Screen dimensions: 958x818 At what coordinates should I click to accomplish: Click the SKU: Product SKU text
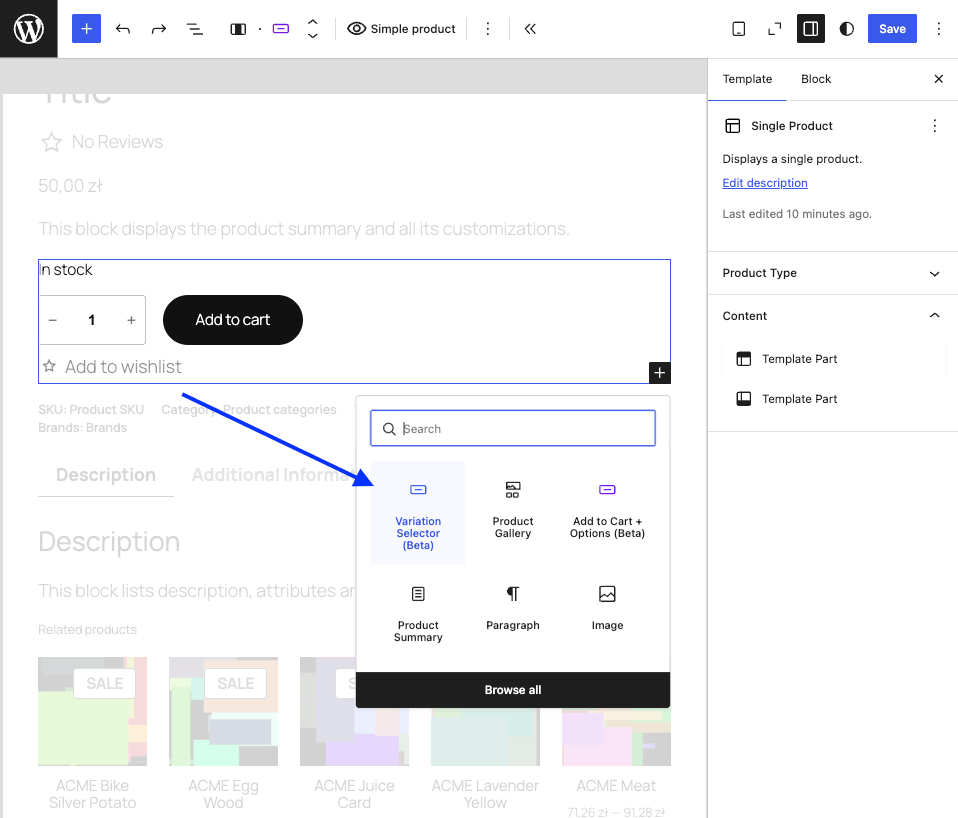(x=91, y=409)
